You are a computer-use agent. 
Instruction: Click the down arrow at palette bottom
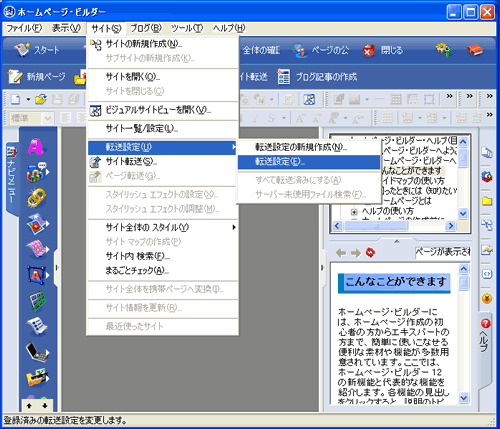[x=45, y=406]
